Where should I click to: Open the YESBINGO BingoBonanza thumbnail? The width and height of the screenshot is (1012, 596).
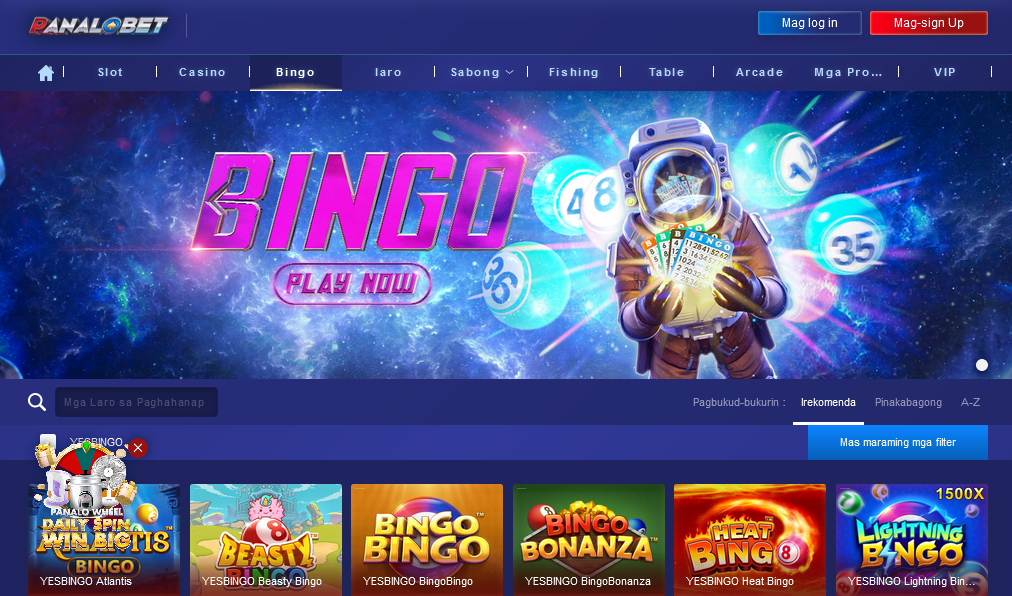point(589,540)
